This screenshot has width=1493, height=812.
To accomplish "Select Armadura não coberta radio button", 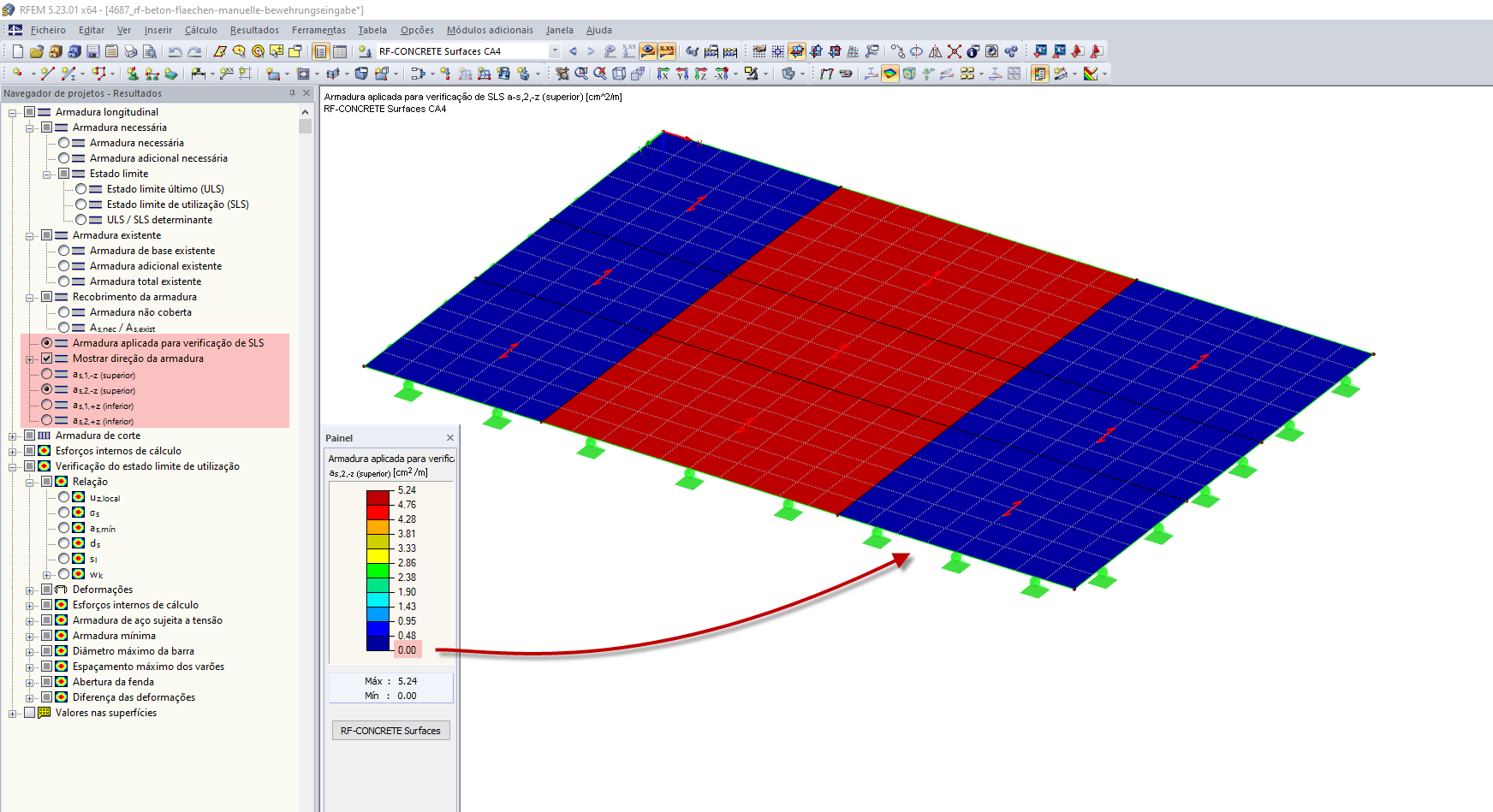I will point(63,312).
